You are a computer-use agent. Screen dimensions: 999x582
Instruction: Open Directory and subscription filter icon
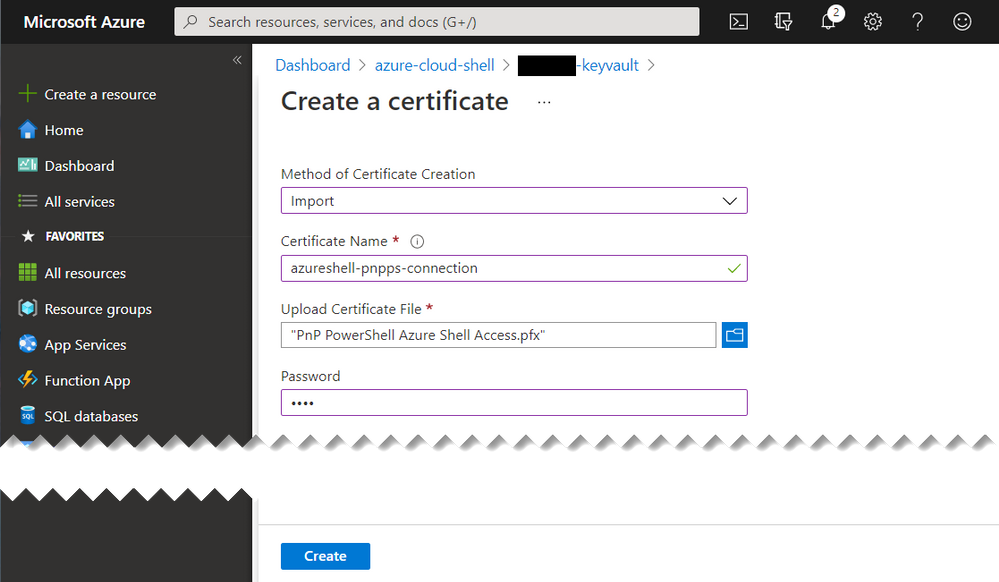(783, 22)
